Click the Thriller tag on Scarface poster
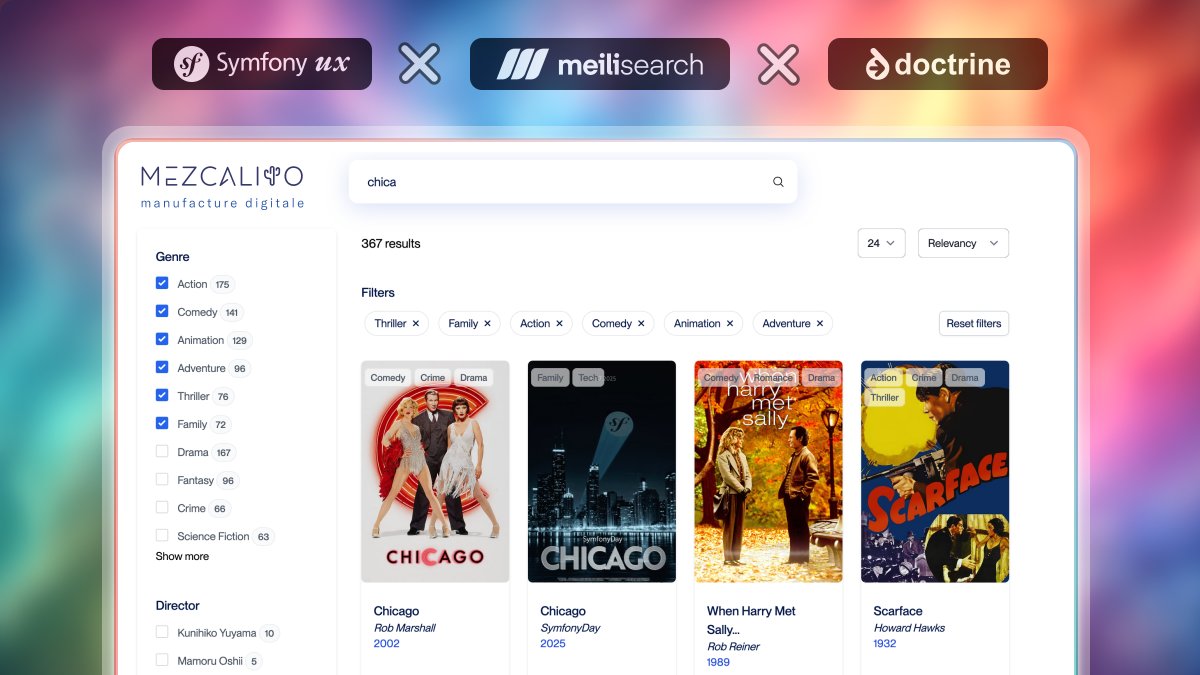1200x675 pixels. click(x=885, y=397)
